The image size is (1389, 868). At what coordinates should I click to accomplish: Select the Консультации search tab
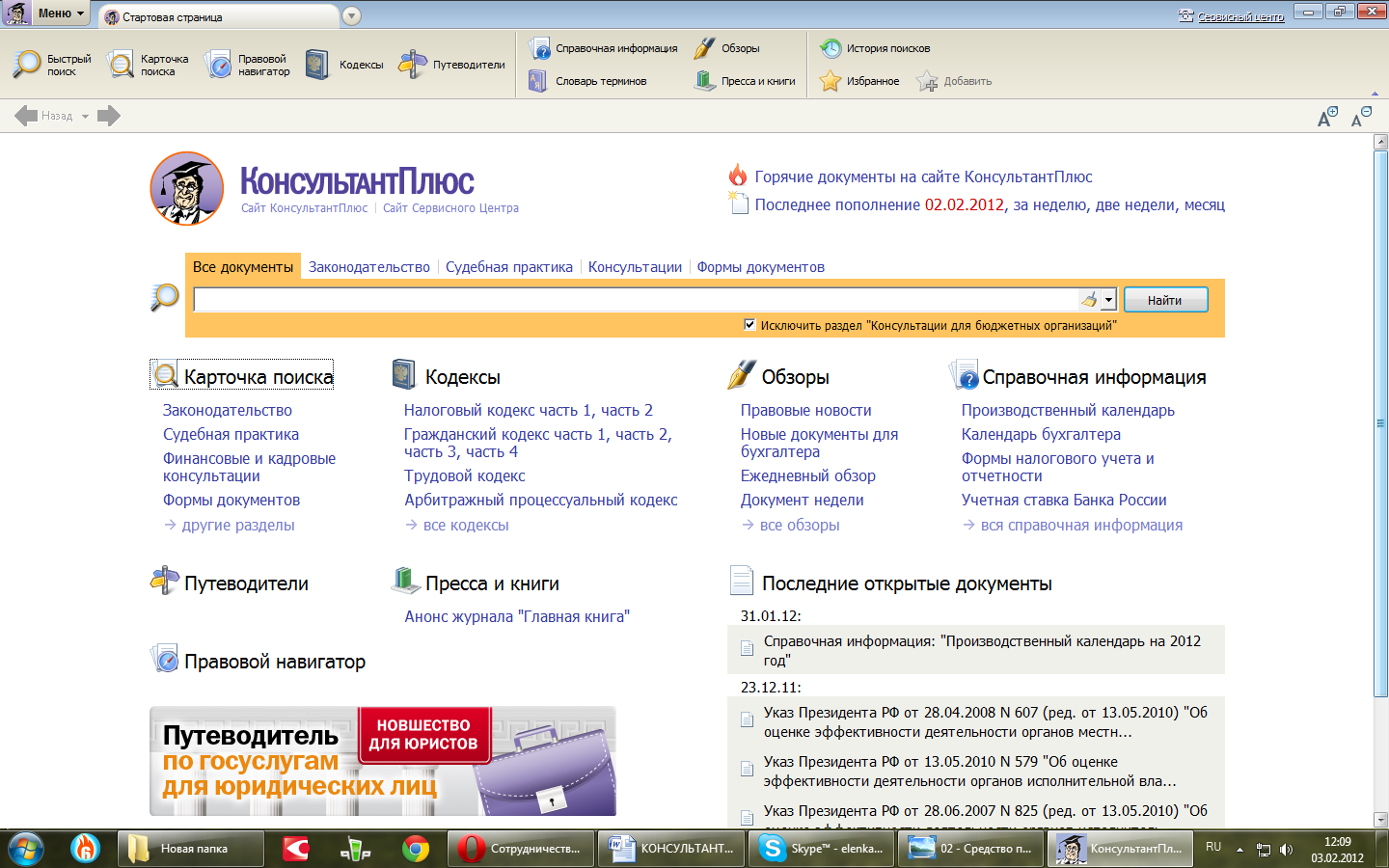tap(635, 267)
